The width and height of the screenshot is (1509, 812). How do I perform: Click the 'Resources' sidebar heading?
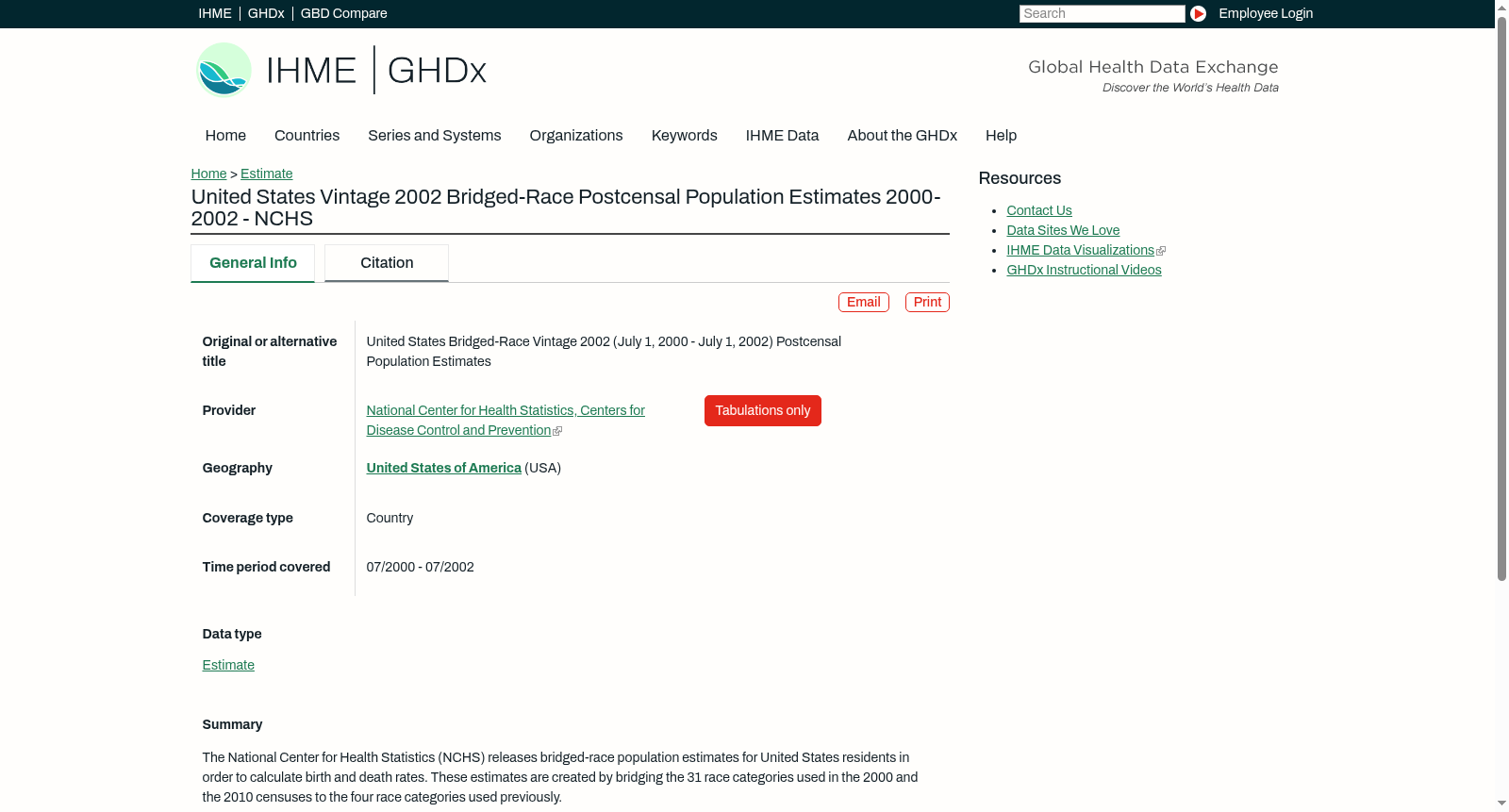click(1020, 178)
